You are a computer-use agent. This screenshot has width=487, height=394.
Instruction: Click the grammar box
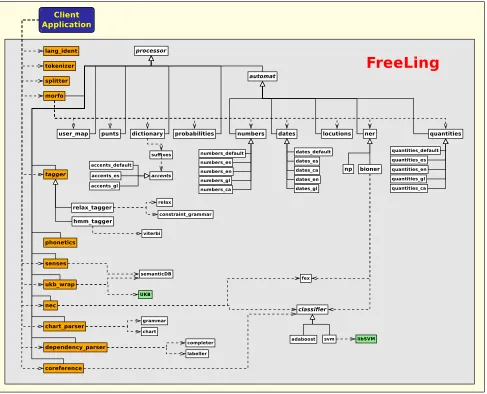point(154,321)
